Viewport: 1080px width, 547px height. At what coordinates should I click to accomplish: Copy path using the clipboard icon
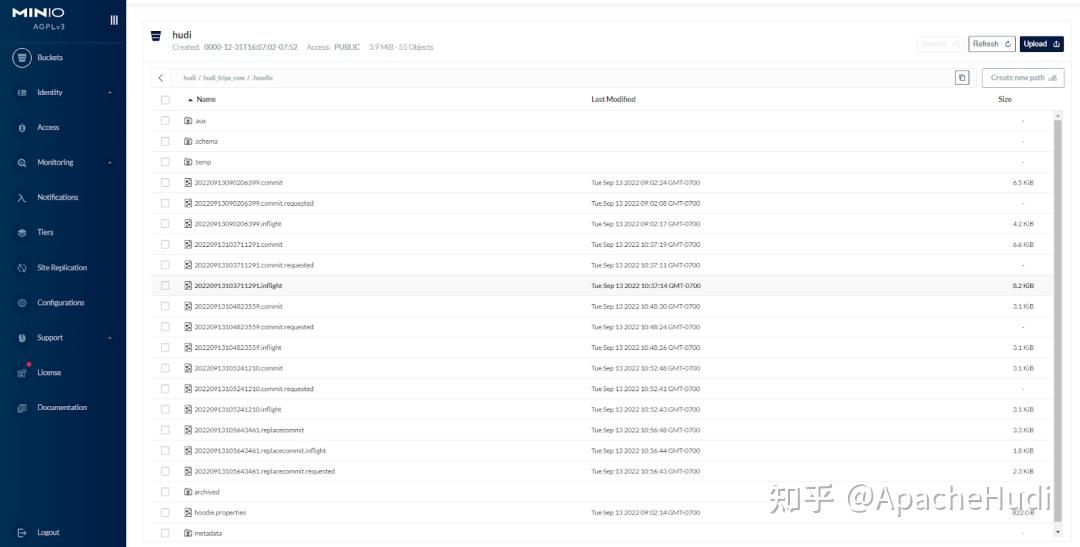(x=962, y=78)
